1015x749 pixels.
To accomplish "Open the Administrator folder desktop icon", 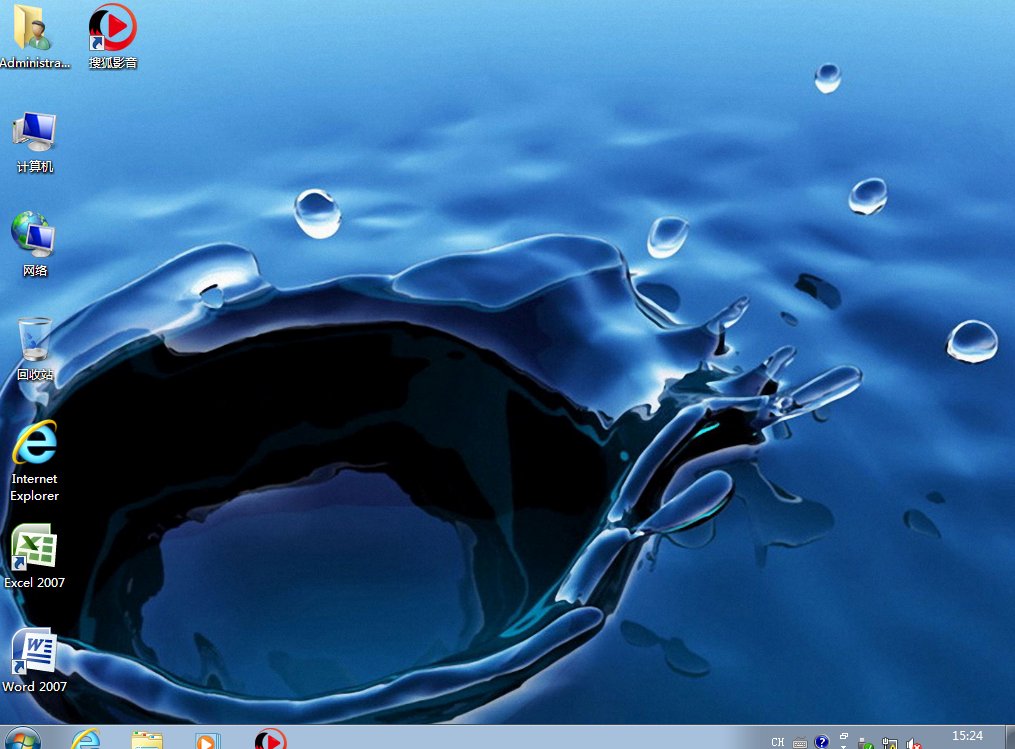I will coord(34,37).
